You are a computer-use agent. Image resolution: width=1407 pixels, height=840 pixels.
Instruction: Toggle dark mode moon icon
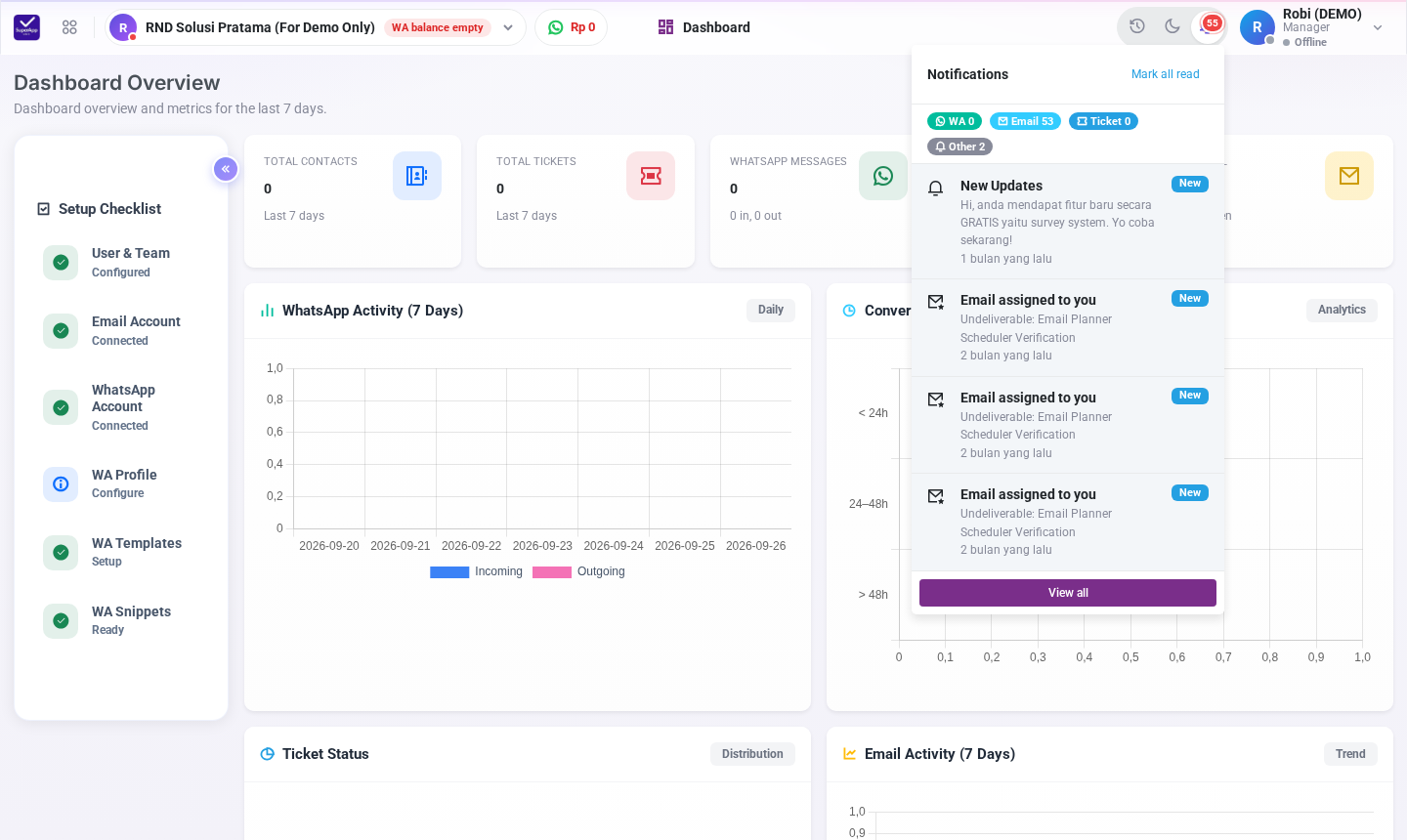tap(1172, 26)
